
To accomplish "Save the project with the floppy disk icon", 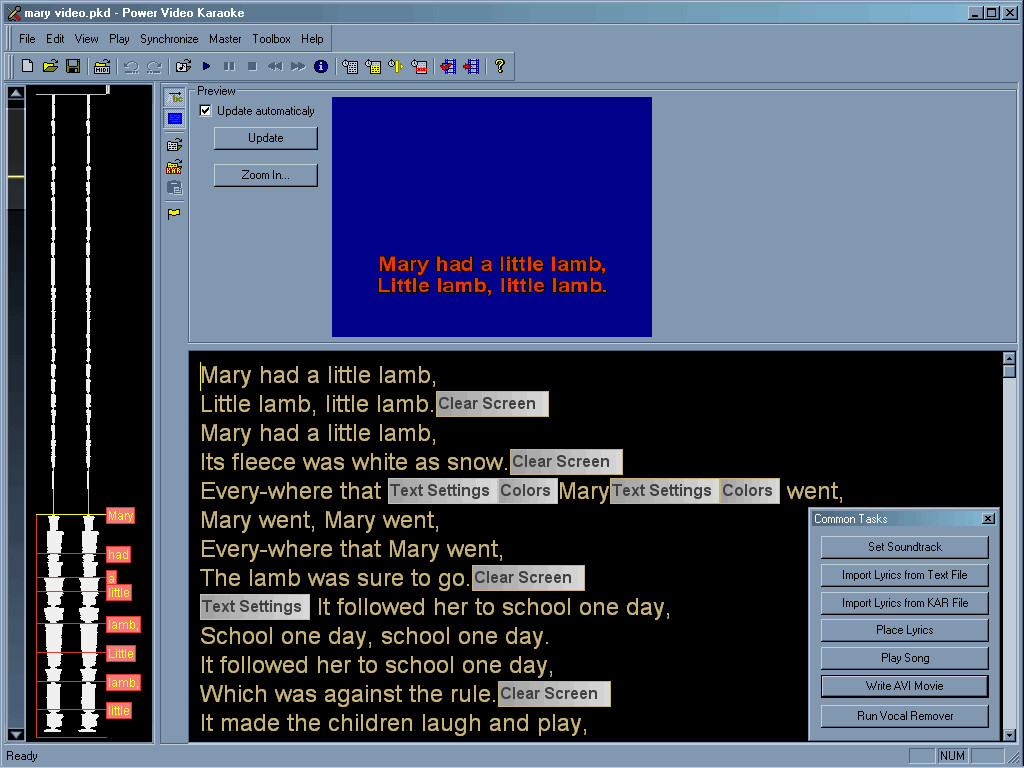I will pyautogui.click(x=73, y=66).
